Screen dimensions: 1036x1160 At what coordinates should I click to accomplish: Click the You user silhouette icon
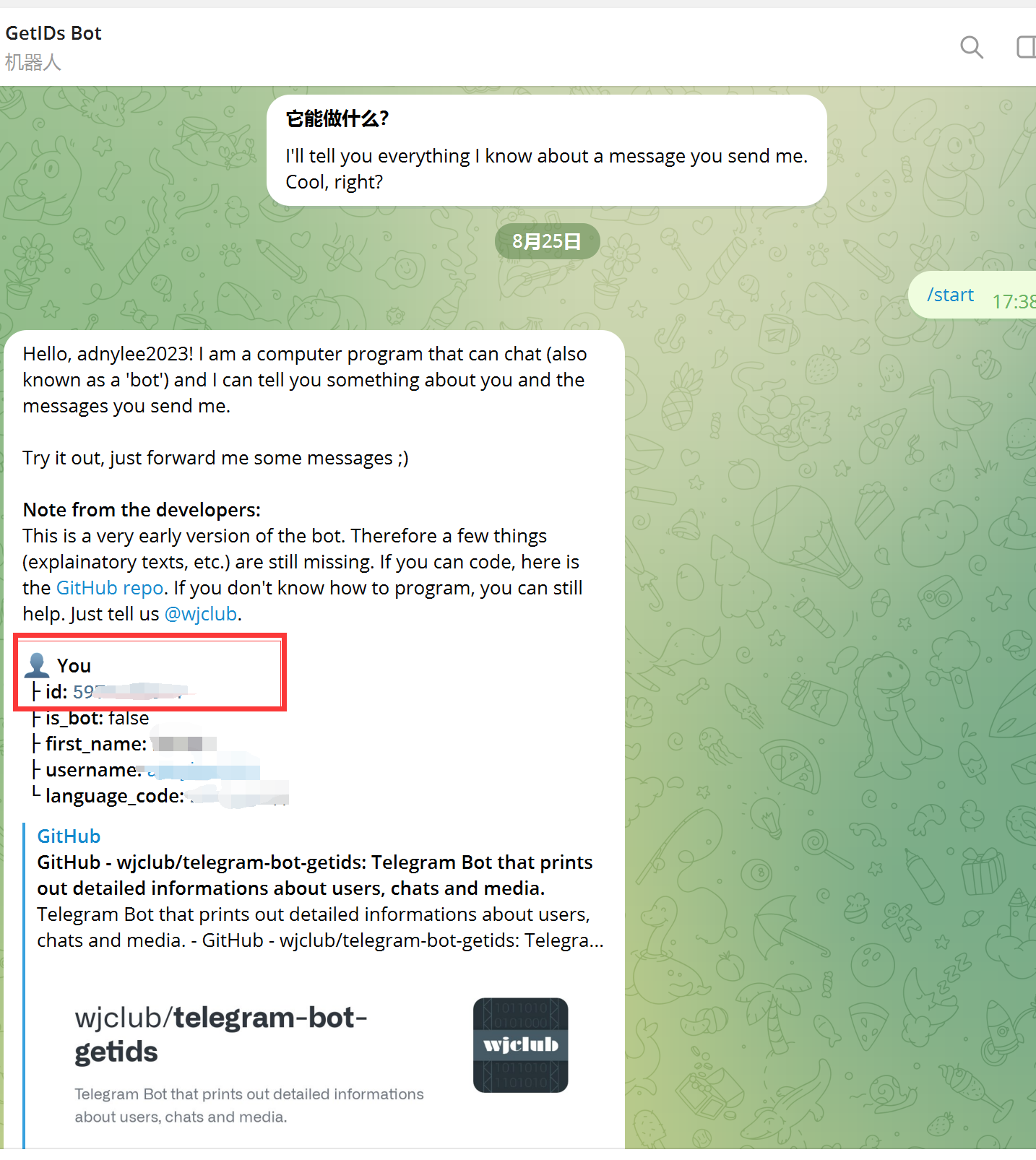37,665
